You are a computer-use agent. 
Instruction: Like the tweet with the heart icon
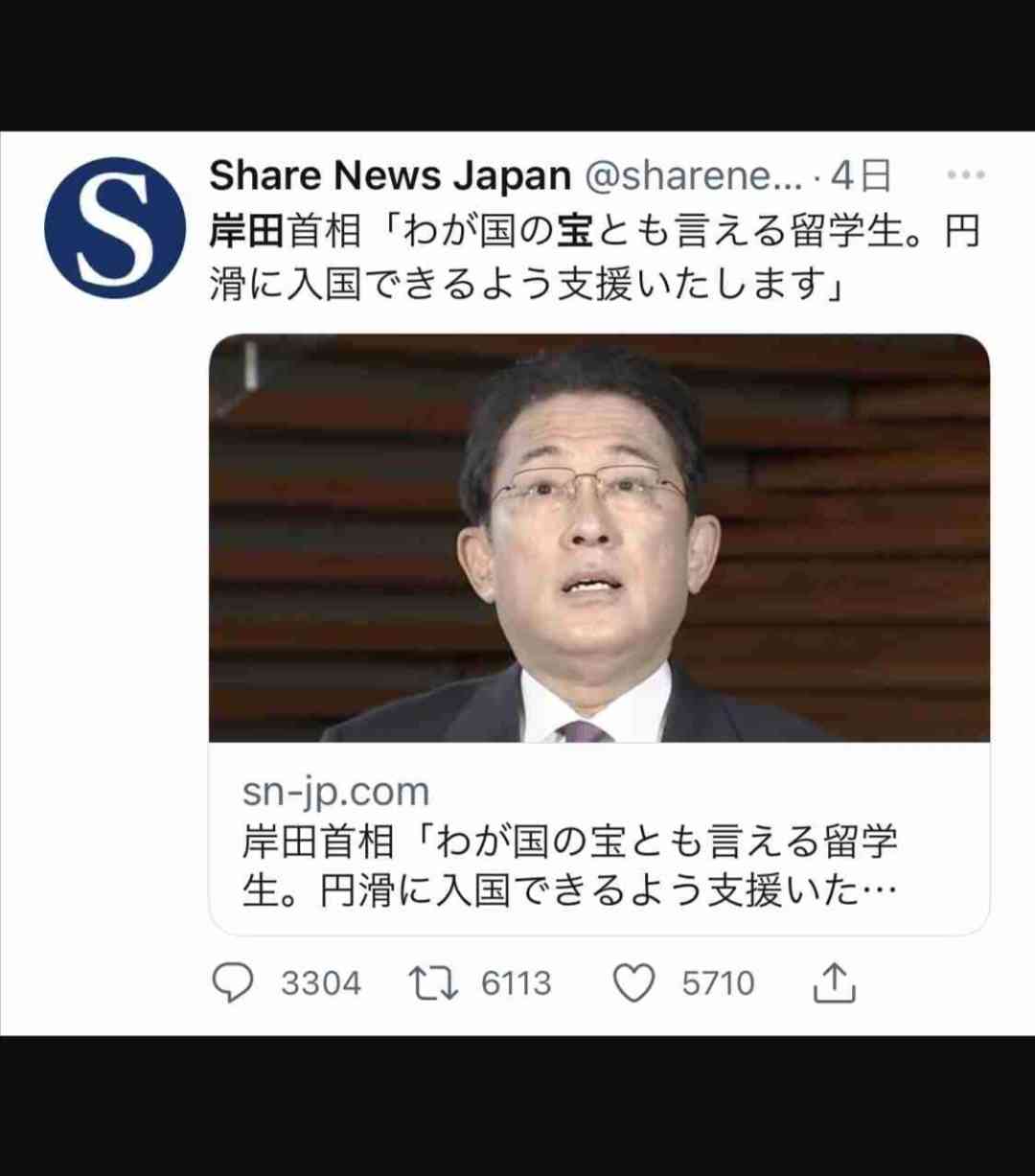coord(634,982)
